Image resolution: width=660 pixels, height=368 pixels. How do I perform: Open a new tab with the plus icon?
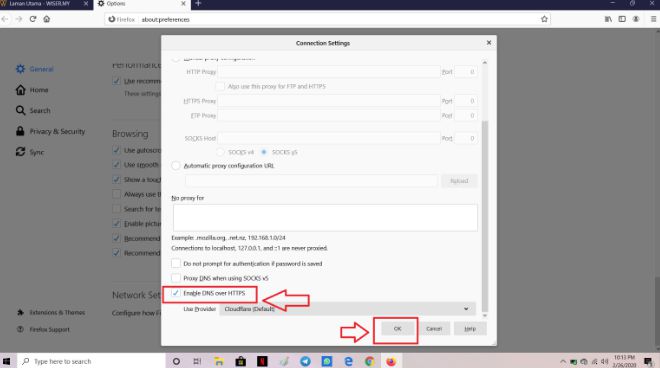[198, 4]
